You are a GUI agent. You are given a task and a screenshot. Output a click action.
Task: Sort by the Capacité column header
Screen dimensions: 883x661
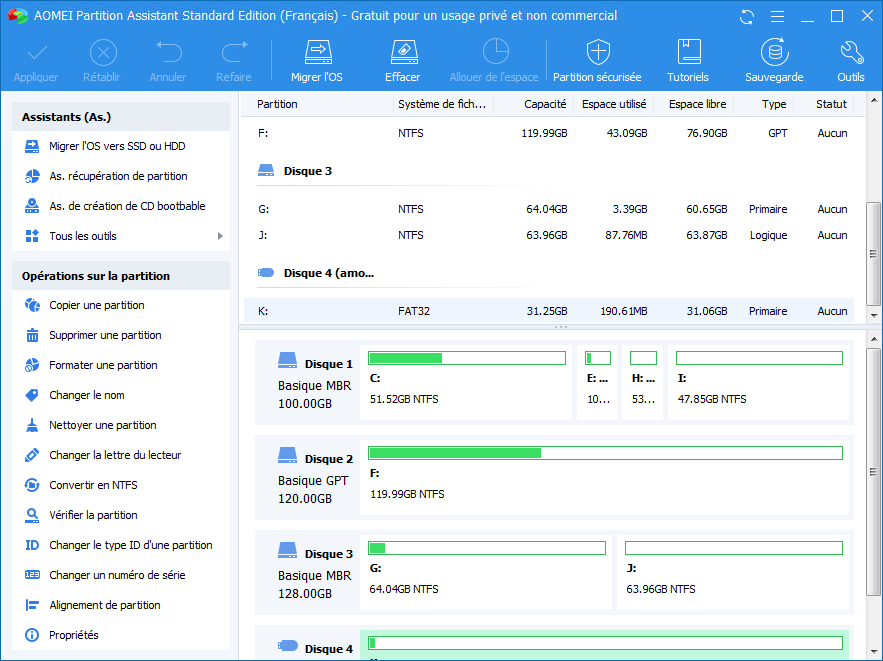pyautogui.click(x=545, y=104)
